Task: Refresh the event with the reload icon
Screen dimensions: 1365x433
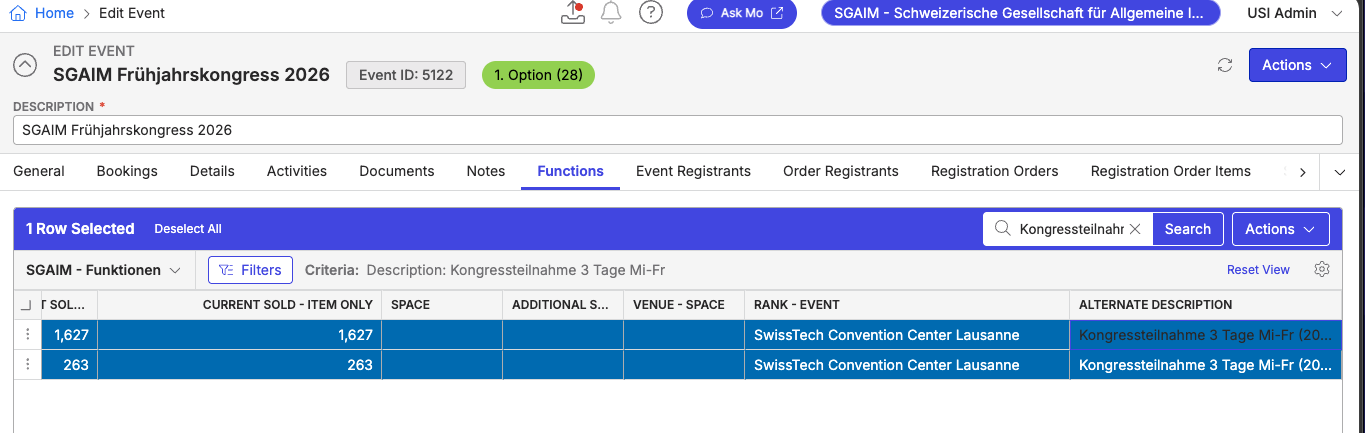Action: click(x=1224, y=65)
